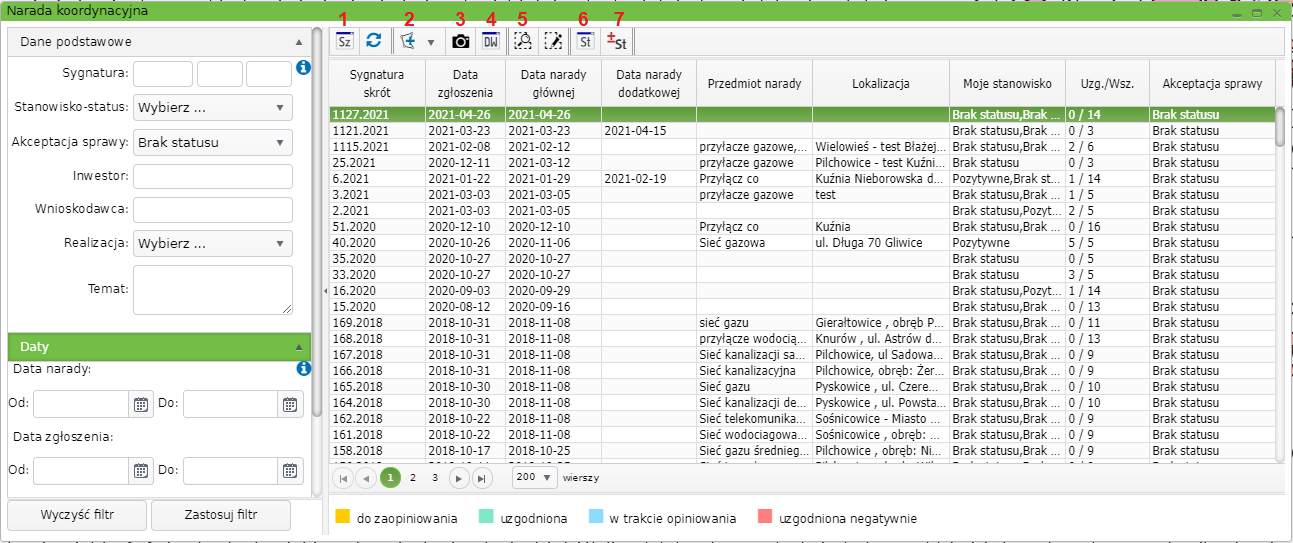Click the dashed-square edit pencil icon
Image resolution: width=1293 pixels, height=543 pixels.
tap(552, 41)
